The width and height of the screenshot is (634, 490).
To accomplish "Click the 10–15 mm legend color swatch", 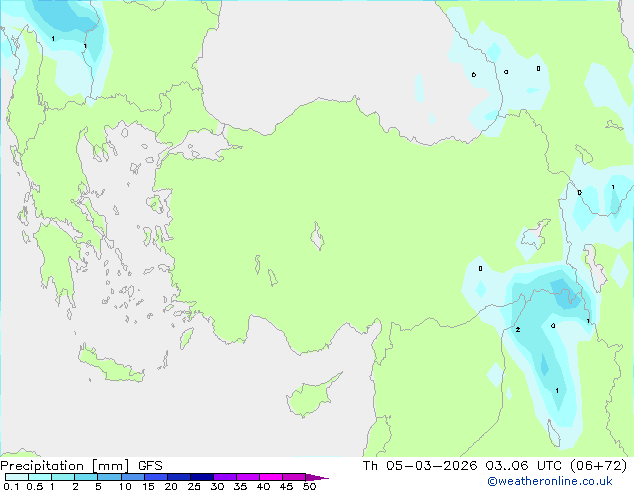I will [x=132, y=477].
